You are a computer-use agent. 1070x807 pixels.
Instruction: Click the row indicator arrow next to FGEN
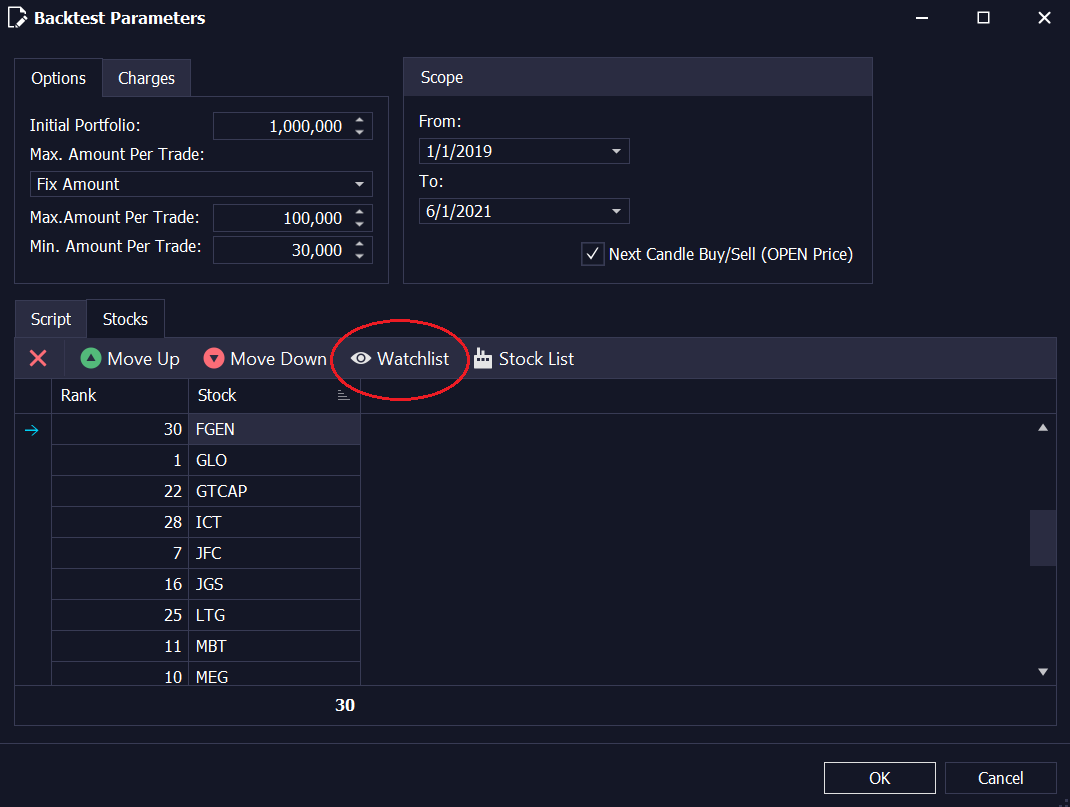(x=33, y=429)
